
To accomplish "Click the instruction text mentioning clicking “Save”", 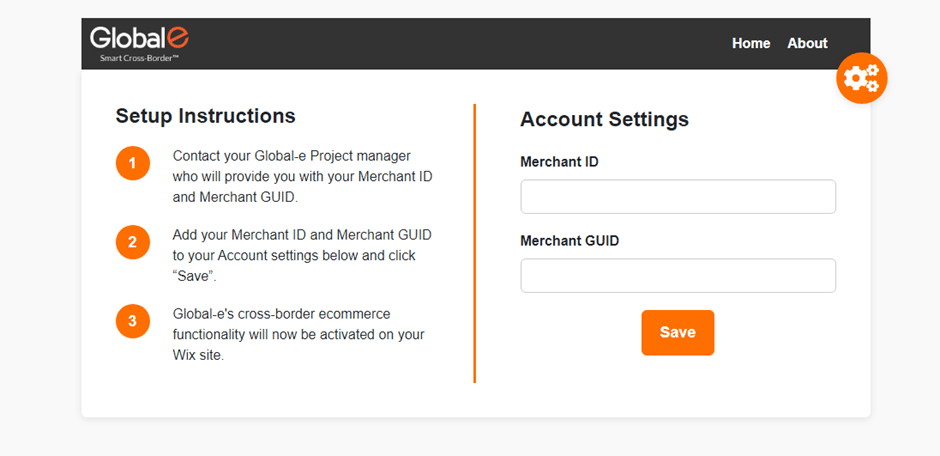I will pos(302,255).
